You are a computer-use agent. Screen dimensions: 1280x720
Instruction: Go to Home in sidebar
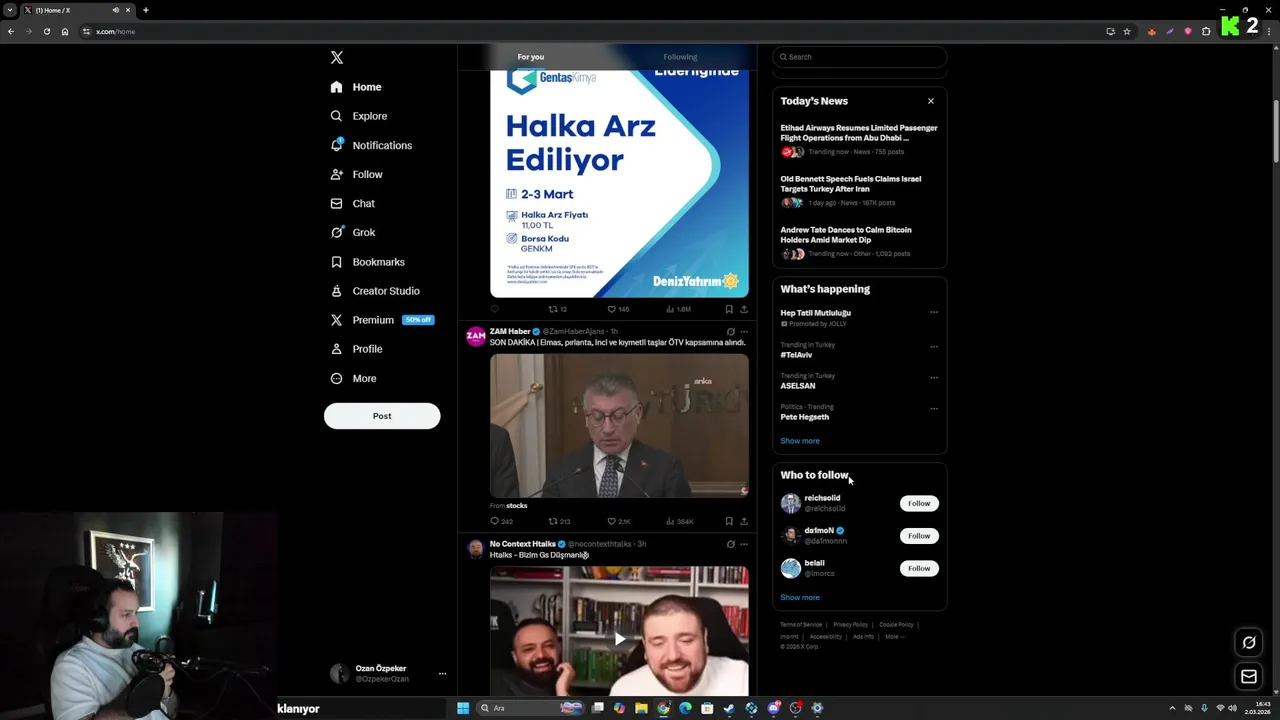[x=356, y=87]
